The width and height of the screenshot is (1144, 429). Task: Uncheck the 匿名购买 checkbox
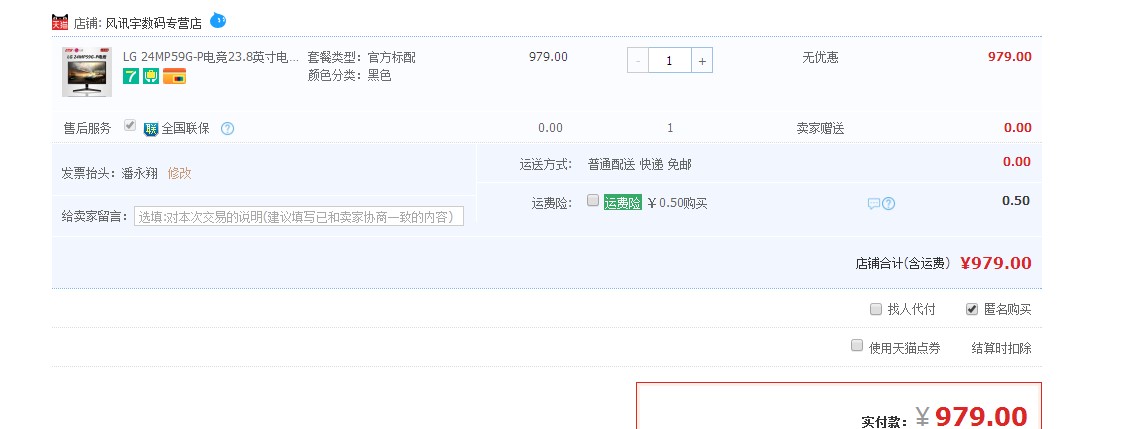[x=972, y=309]
